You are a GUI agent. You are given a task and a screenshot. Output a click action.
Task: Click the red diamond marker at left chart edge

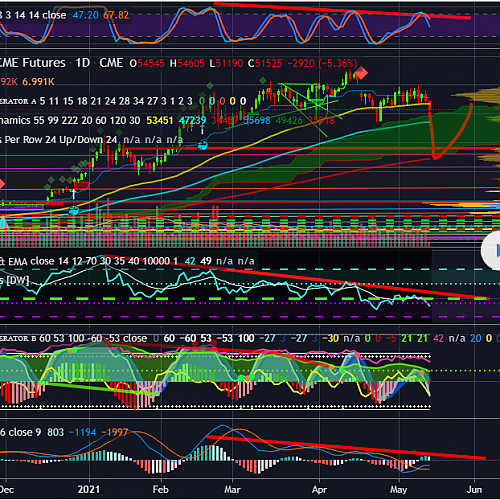tap(2, 184)
